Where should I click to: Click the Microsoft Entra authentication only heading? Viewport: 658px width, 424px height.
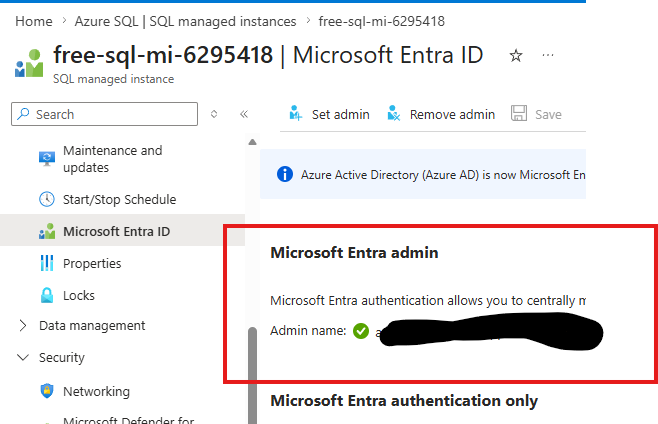tap(404, 401)
